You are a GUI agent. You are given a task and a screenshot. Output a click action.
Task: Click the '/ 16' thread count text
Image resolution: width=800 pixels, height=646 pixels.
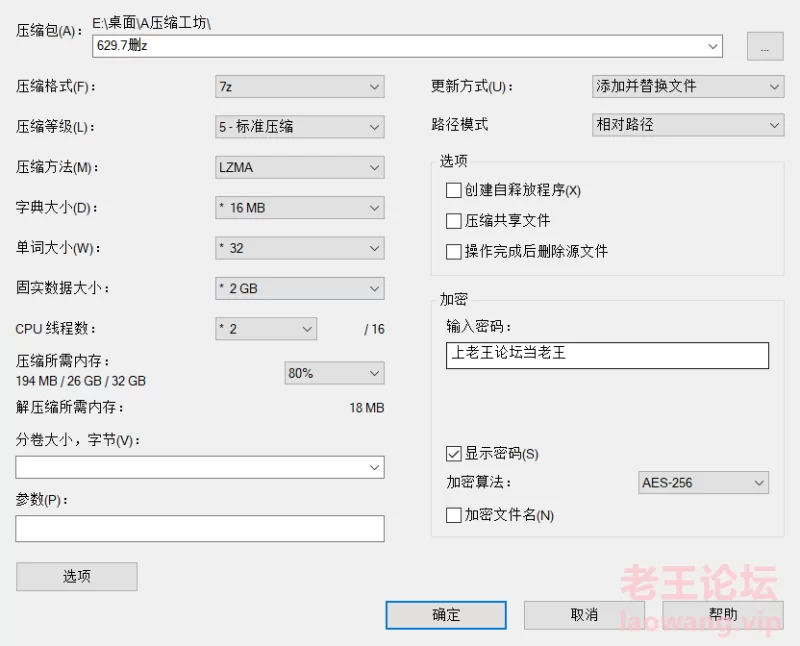point(374,329)
